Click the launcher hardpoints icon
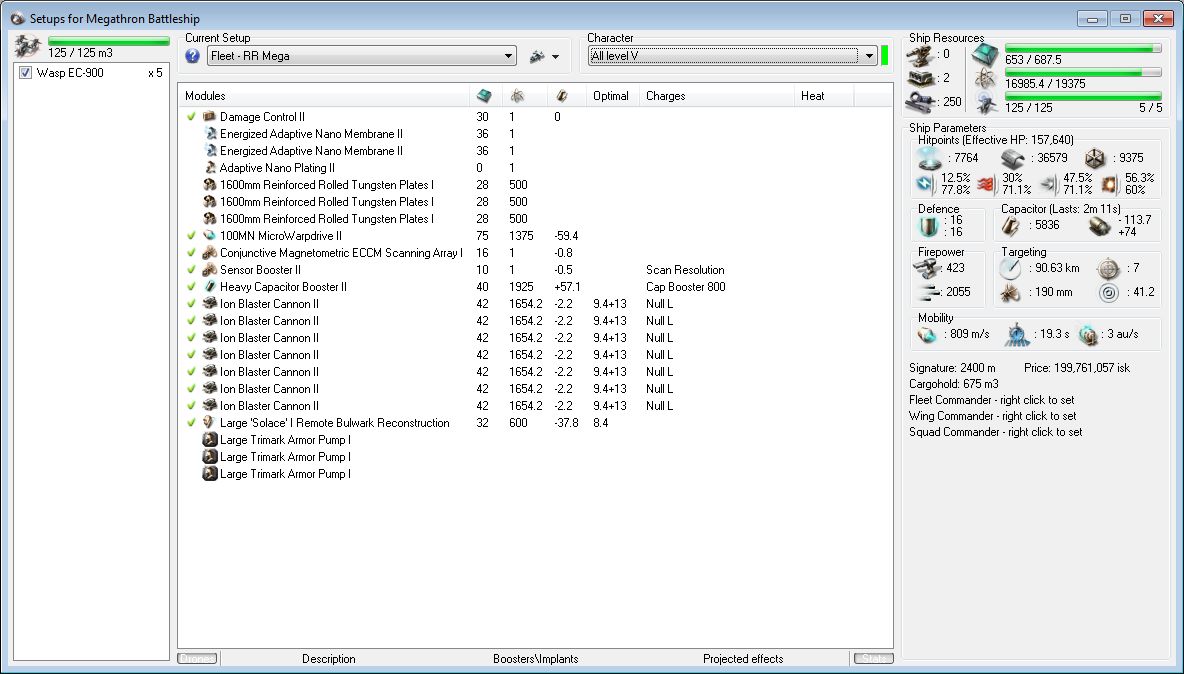This screenshot has height=674, width=1184. [919, 78]
